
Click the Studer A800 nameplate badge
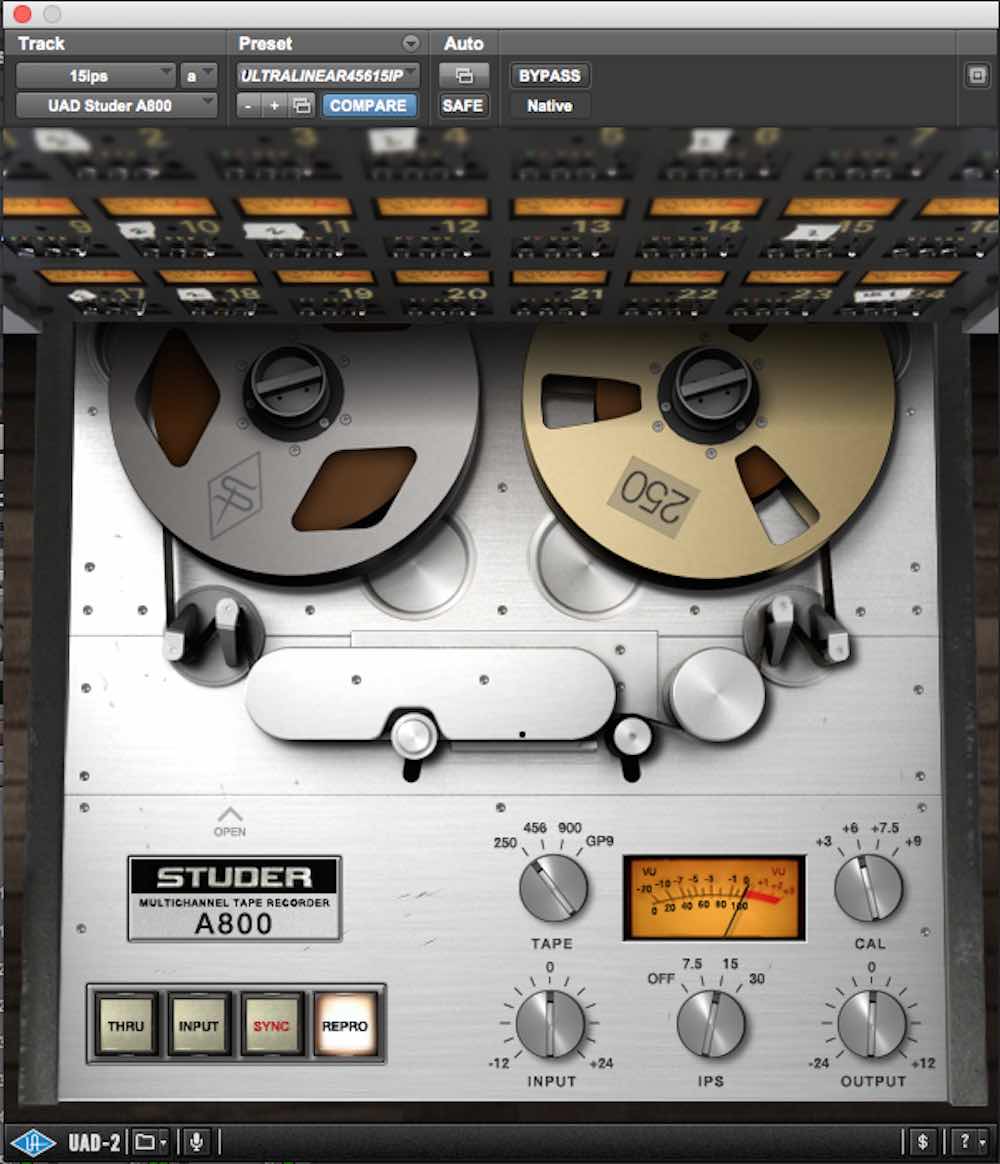[235, 899]
